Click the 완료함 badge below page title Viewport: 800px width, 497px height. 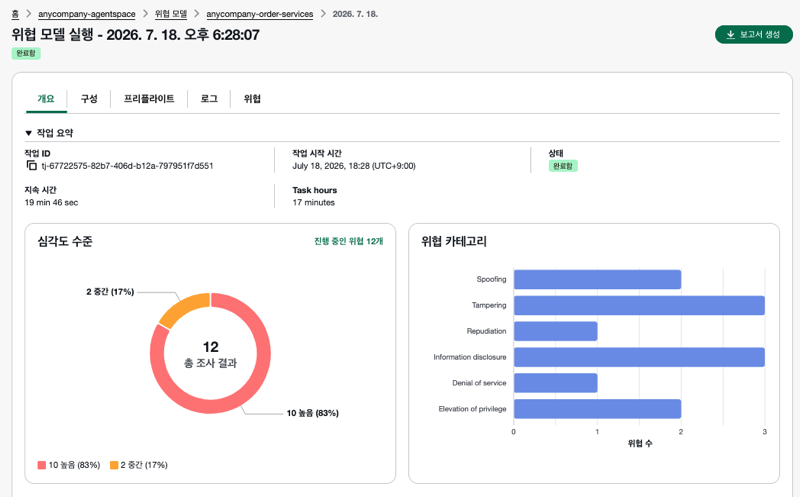tap(26, 53)
